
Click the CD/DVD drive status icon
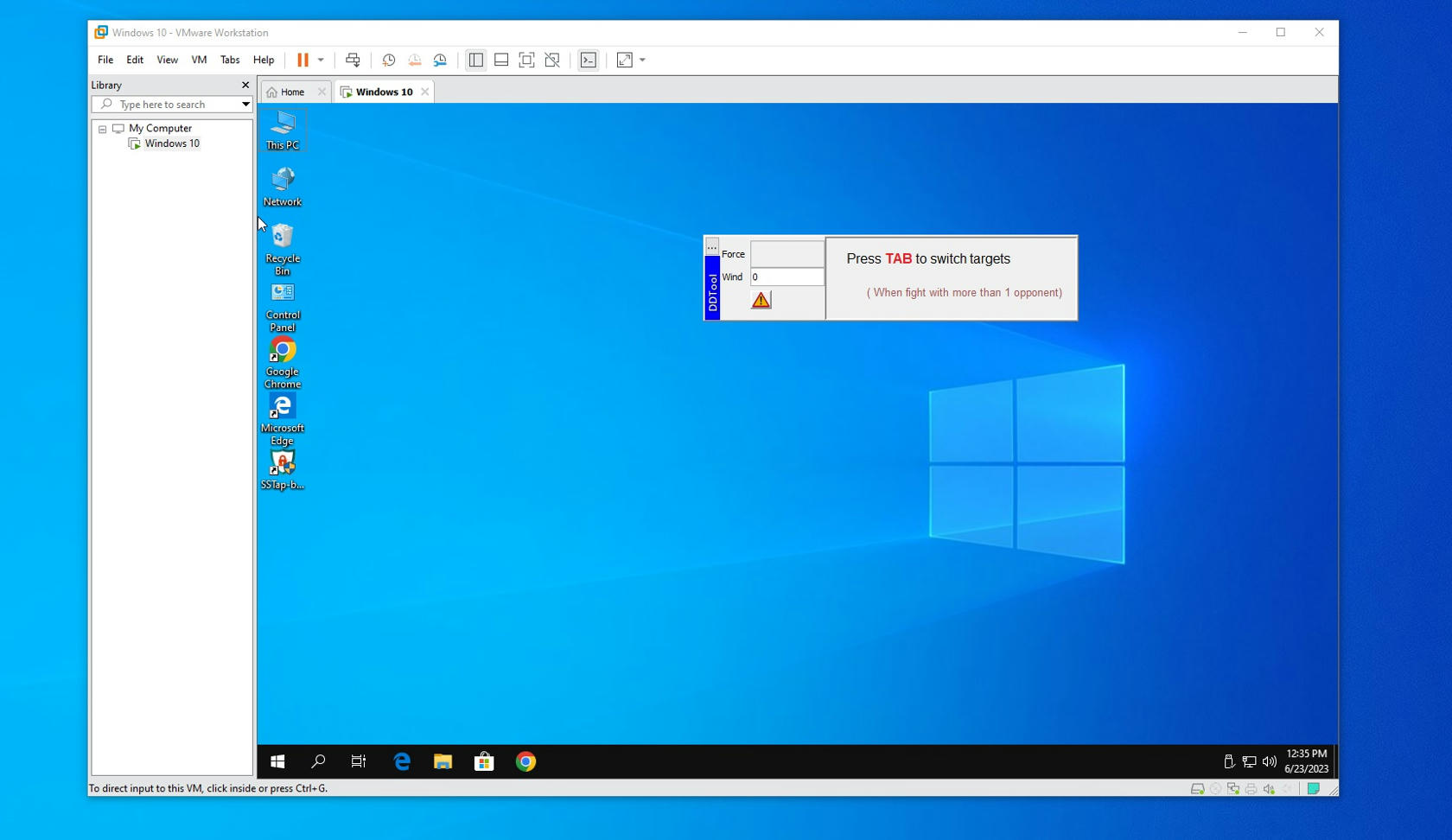pos(1215,789)
